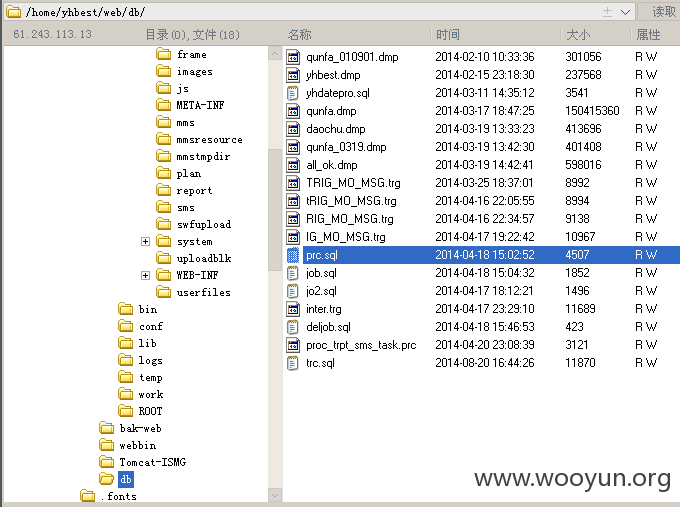
Task: Click the 61.243.113.13 host label
Action: pyautogui.click(x=52, y=34)
